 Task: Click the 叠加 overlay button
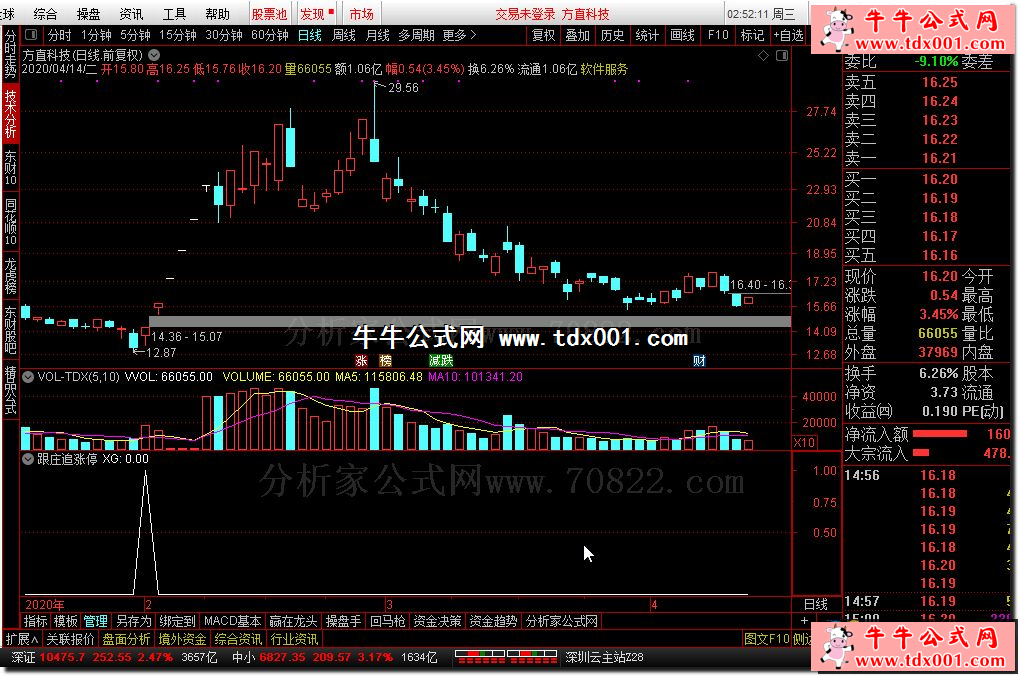coord(578,35)
